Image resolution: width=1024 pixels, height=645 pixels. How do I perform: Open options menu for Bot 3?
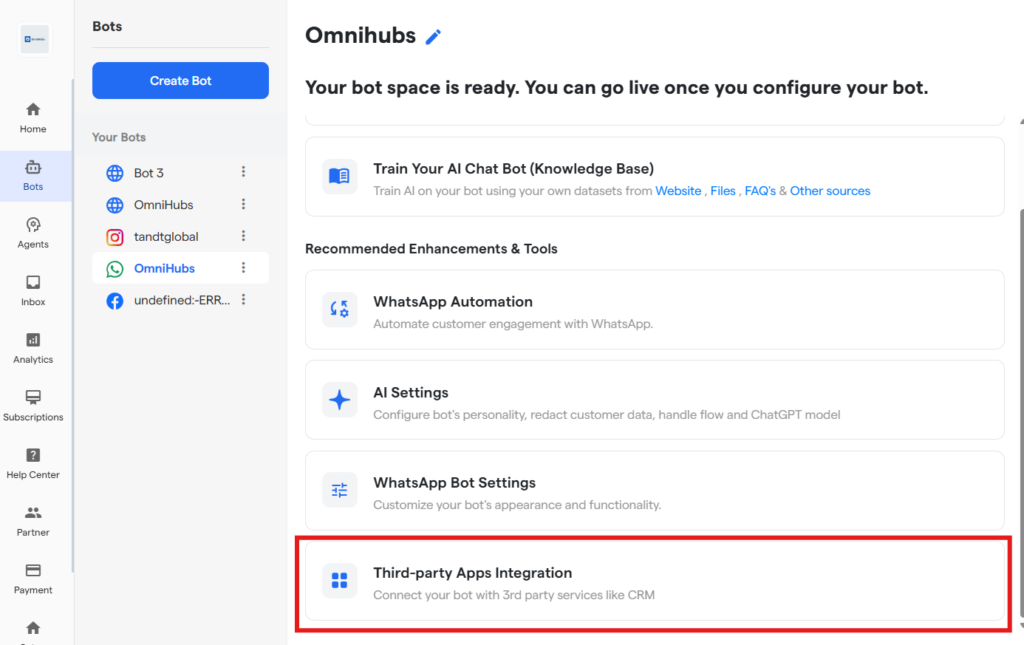(x=243, y=172)
